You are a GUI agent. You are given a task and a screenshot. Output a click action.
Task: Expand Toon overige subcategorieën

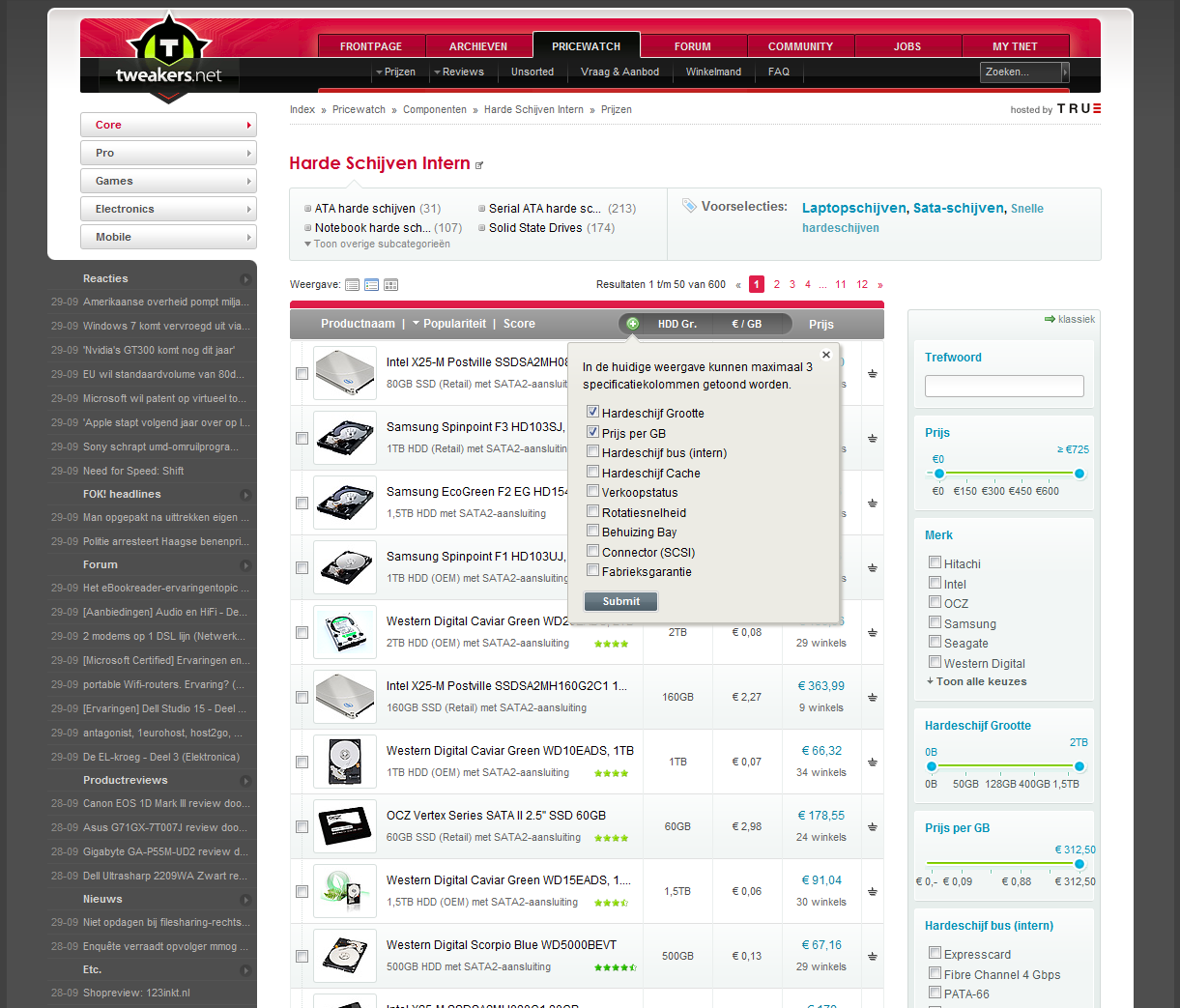click(x=378, y=245)
